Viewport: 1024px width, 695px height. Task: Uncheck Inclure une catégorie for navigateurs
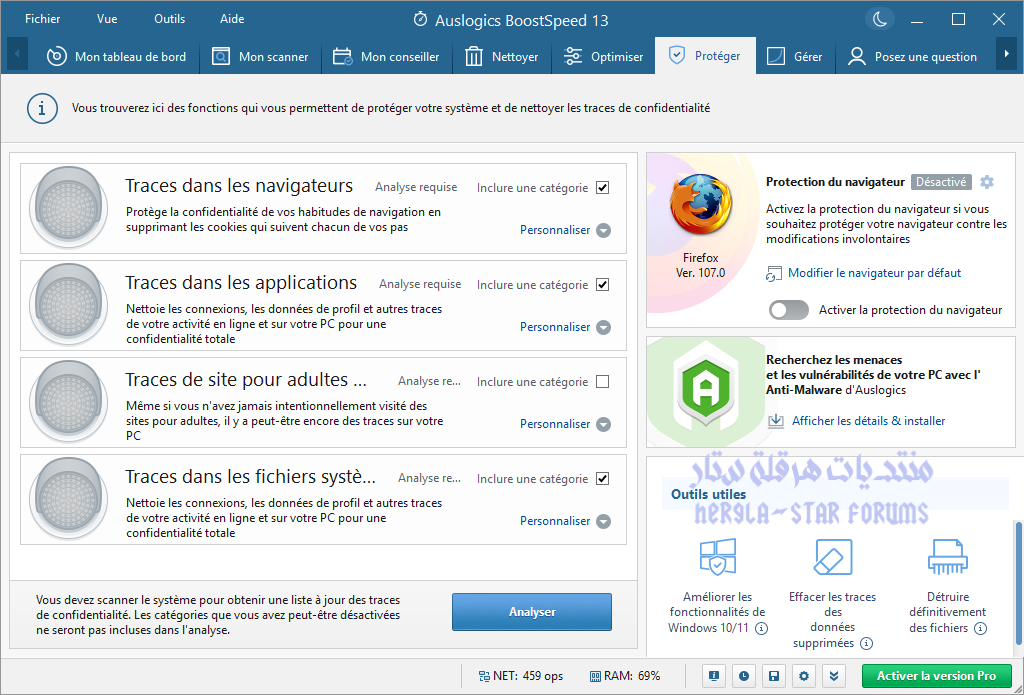[602, 188]
